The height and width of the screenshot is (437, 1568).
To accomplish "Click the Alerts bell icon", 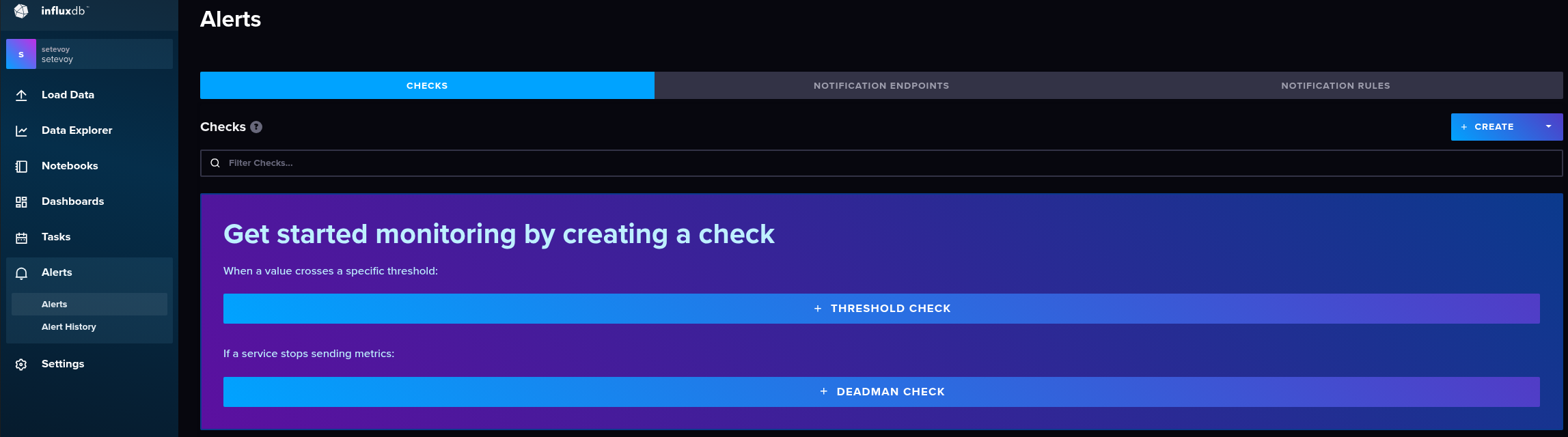I will tap(22, 273).
